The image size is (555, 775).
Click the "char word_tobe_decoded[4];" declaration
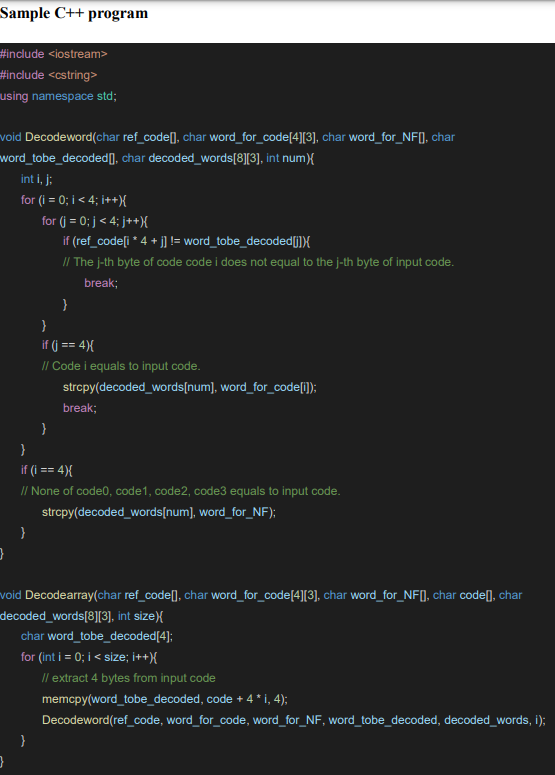pos(97,636)
